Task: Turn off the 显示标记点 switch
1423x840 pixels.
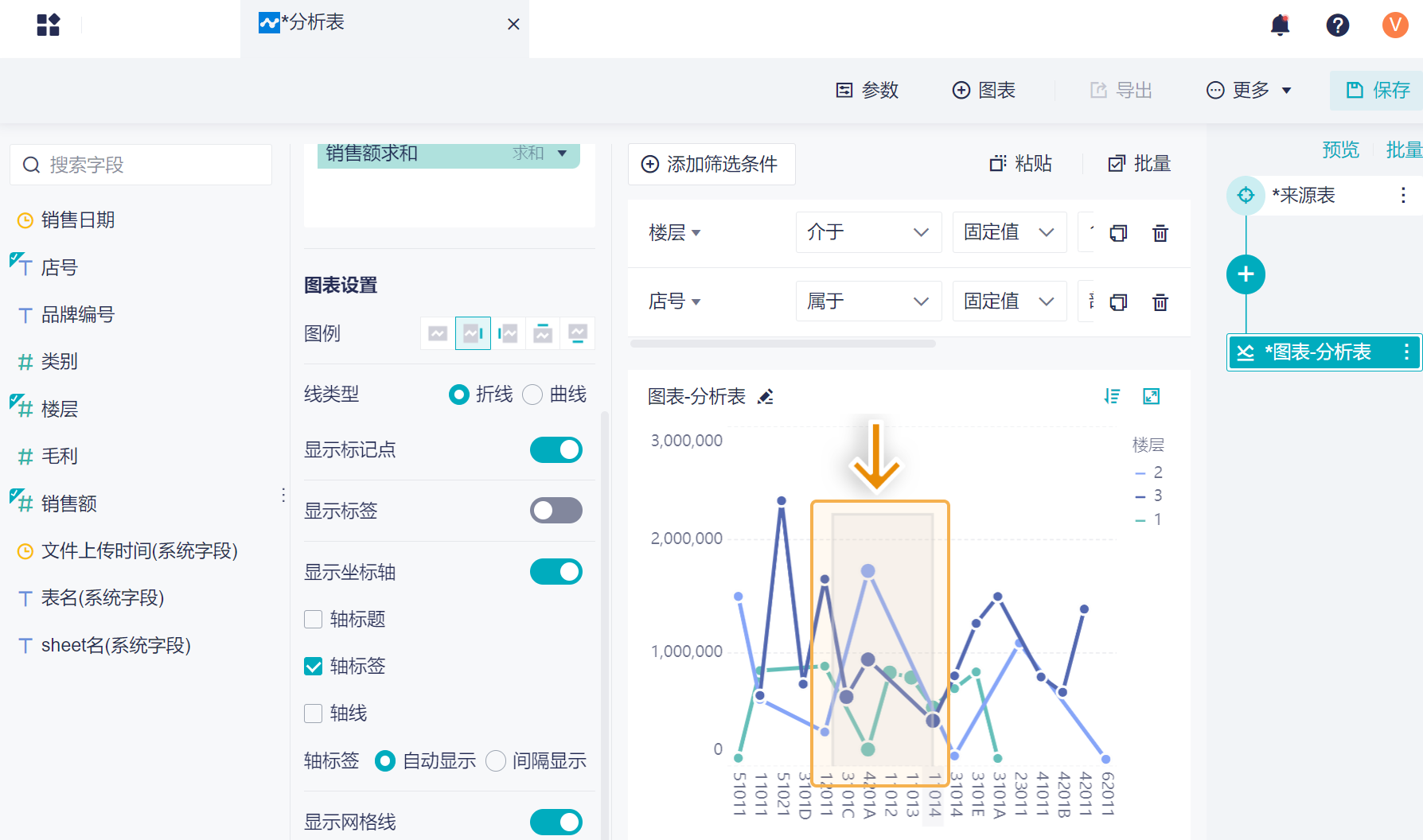Action: click(x=556, y=449)
